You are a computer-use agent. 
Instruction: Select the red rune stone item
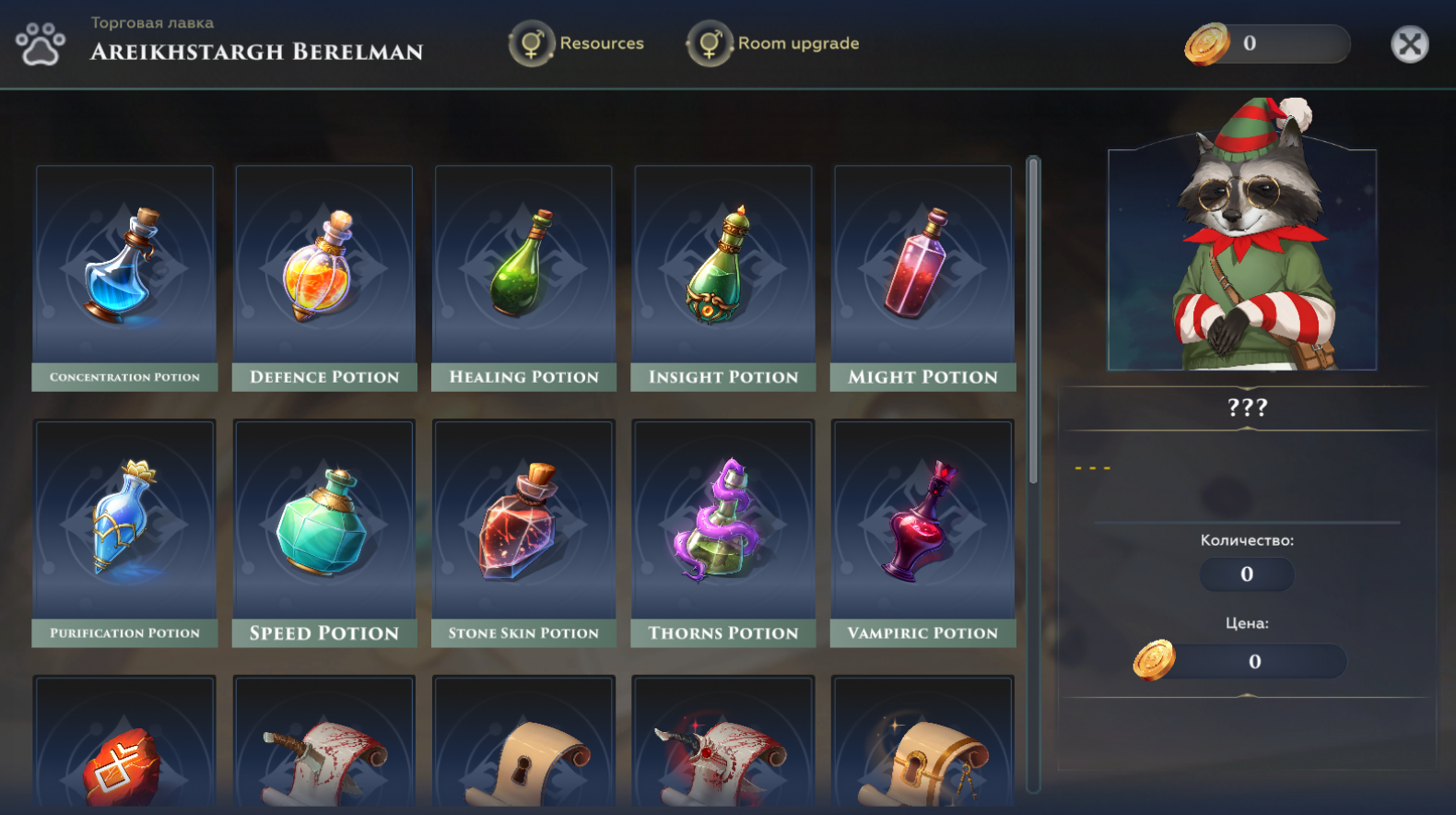point(124,742)
